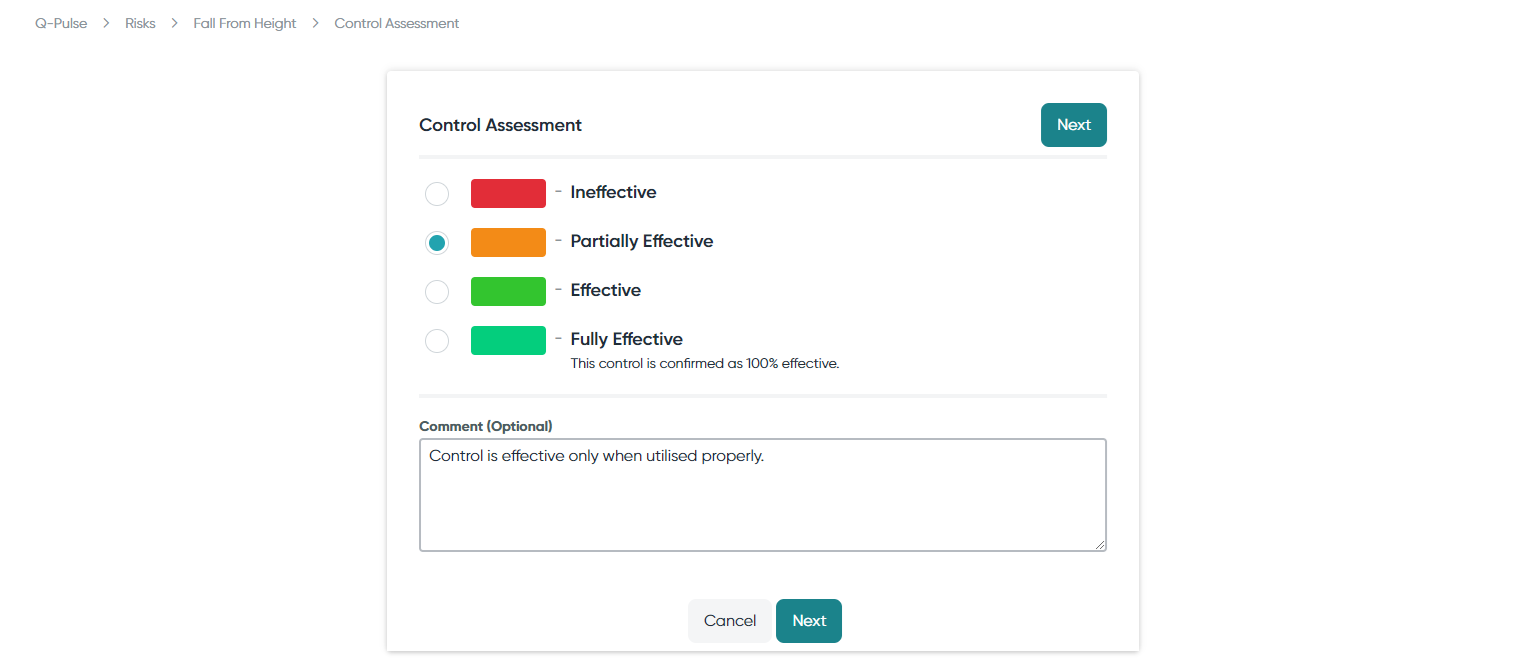The height and width of the screenshot is (670, 1518).
Task: Click the chevron before the Control Assessment breadcrumb
Action: pos(315,23)
